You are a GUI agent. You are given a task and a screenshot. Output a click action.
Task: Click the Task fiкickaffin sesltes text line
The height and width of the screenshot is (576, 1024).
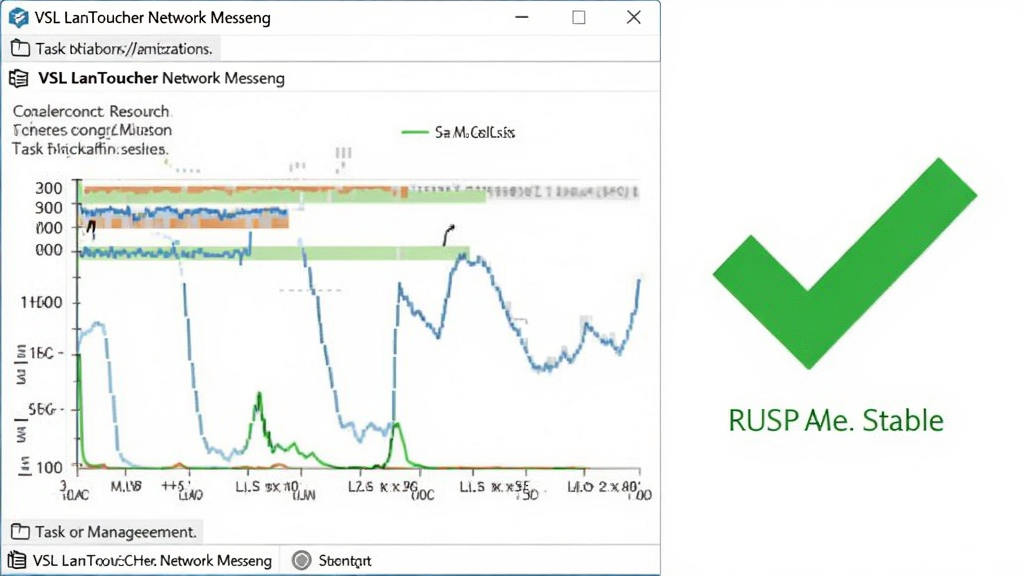coord(90,149)
